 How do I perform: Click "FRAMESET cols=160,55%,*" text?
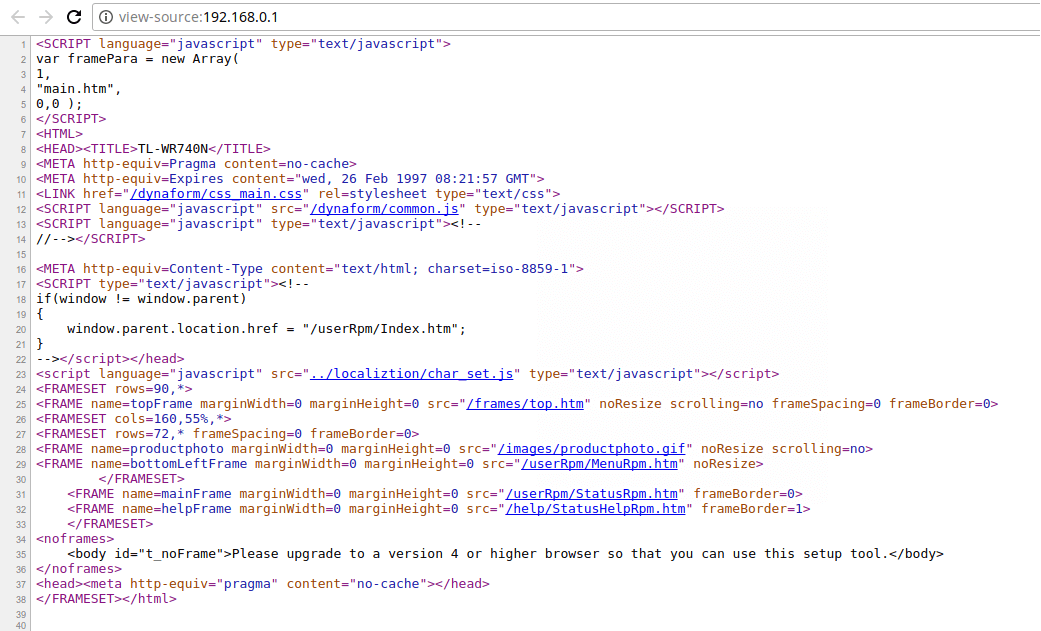click(133, 419)
